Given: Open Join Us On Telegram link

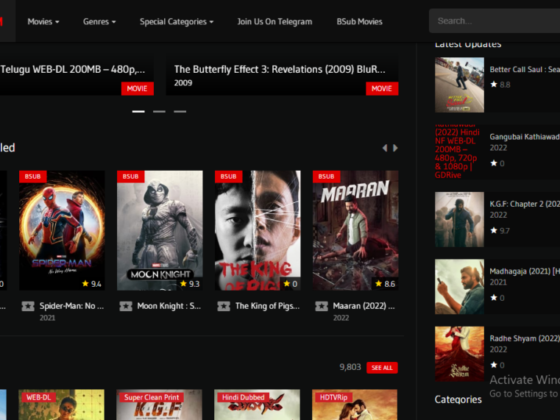Looking at the screenshot, I should 275,22.
